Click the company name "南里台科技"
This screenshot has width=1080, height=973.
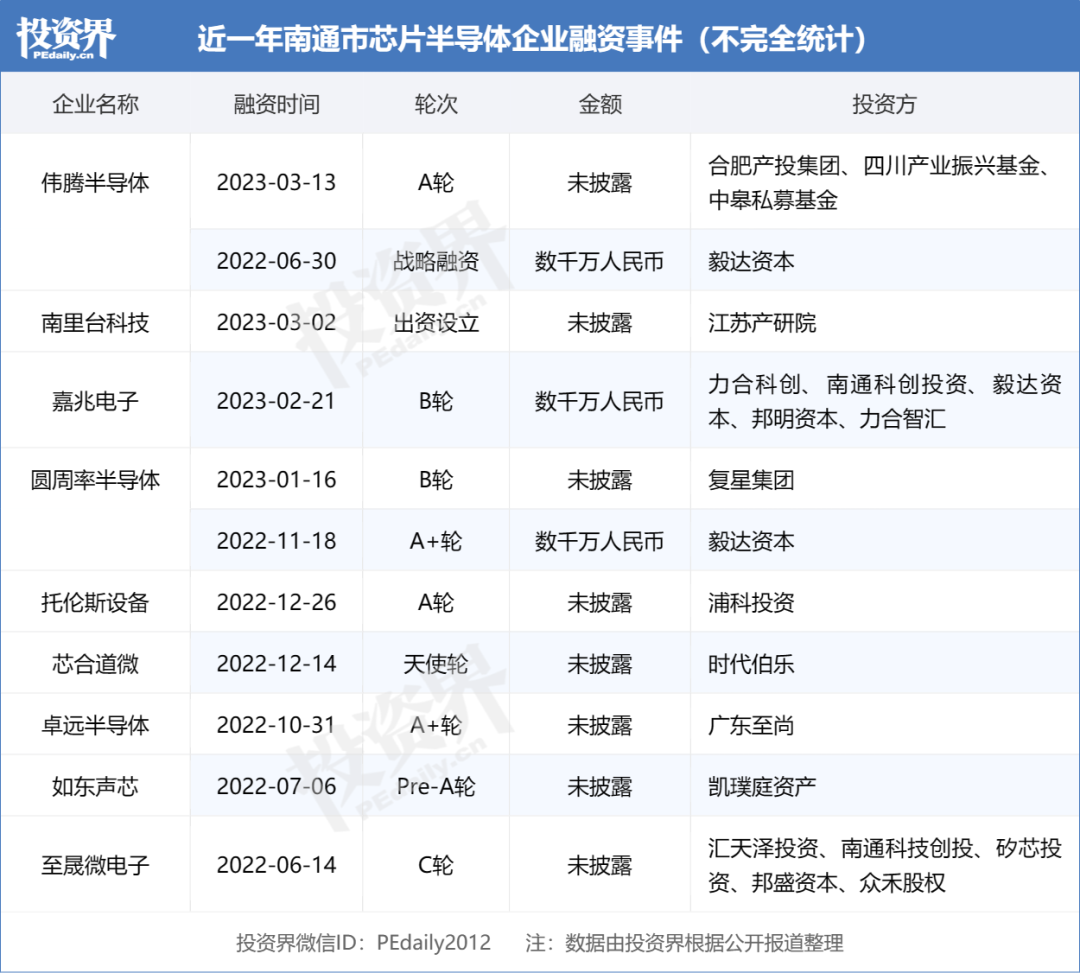(95, 322)
